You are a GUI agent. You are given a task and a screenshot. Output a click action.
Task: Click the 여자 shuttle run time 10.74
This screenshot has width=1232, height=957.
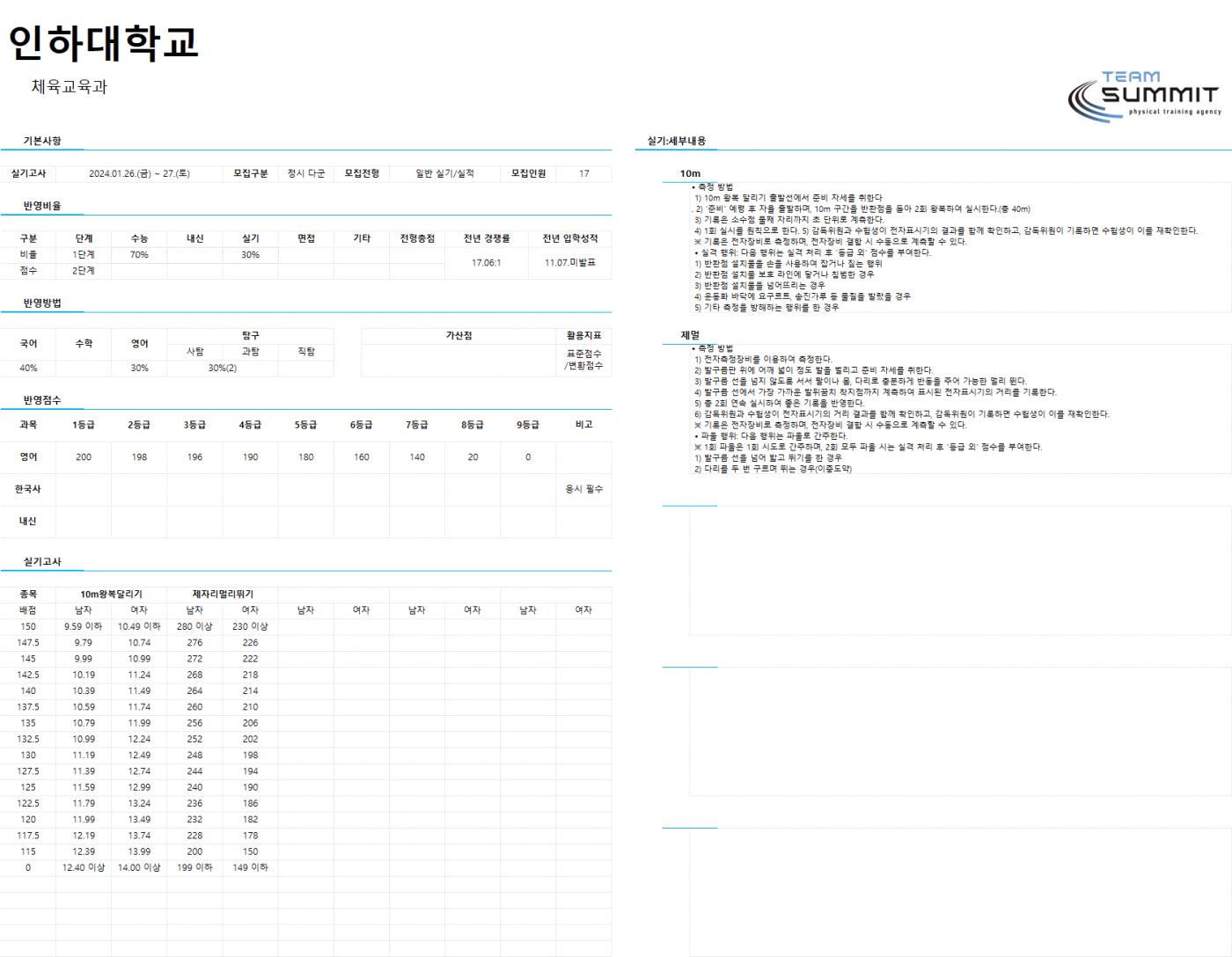coord(139,643)
